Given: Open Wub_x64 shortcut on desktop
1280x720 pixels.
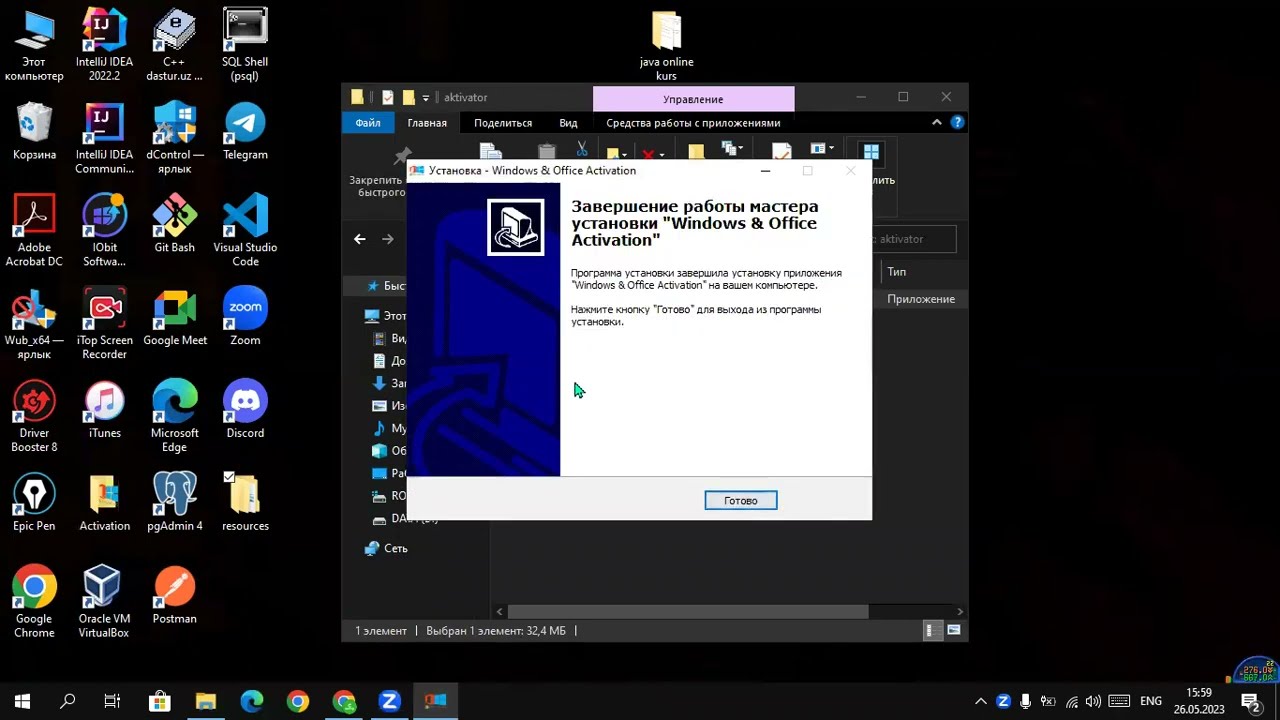Looking at the screenshot, I should point(34,325).
